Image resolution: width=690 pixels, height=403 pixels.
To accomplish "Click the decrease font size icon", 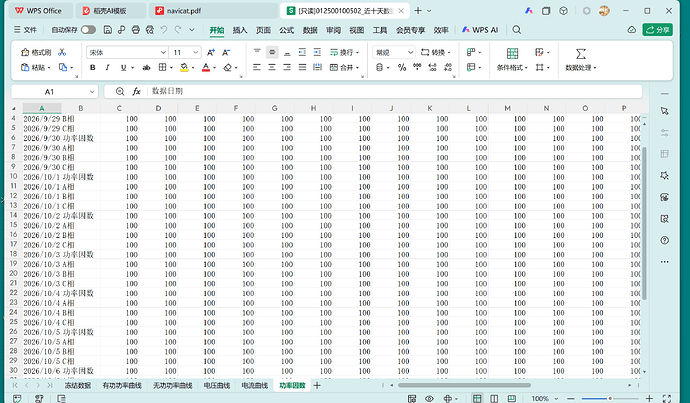I will coord(226,52).
